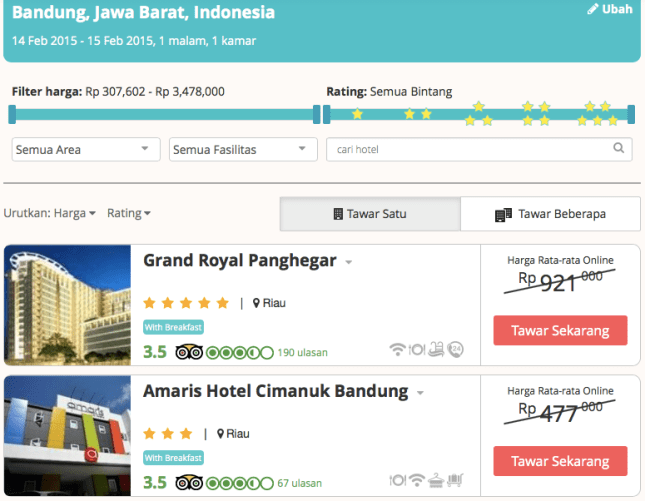Open the Semua Area dropdown
Image resolution: width=645 pixels, height=501 pixels.
point(86,149)
